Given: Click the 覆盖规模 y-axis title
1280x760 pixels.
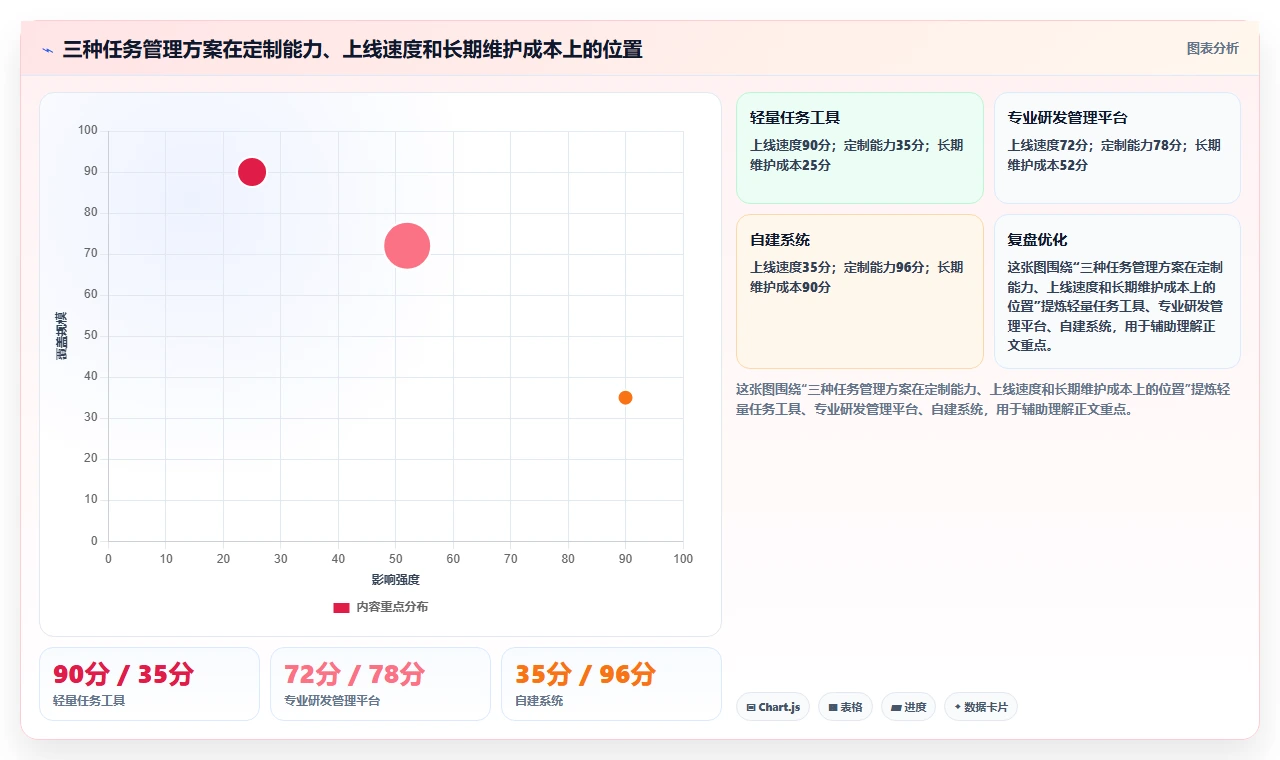Looking at the screenshot, I should (62, 336).
